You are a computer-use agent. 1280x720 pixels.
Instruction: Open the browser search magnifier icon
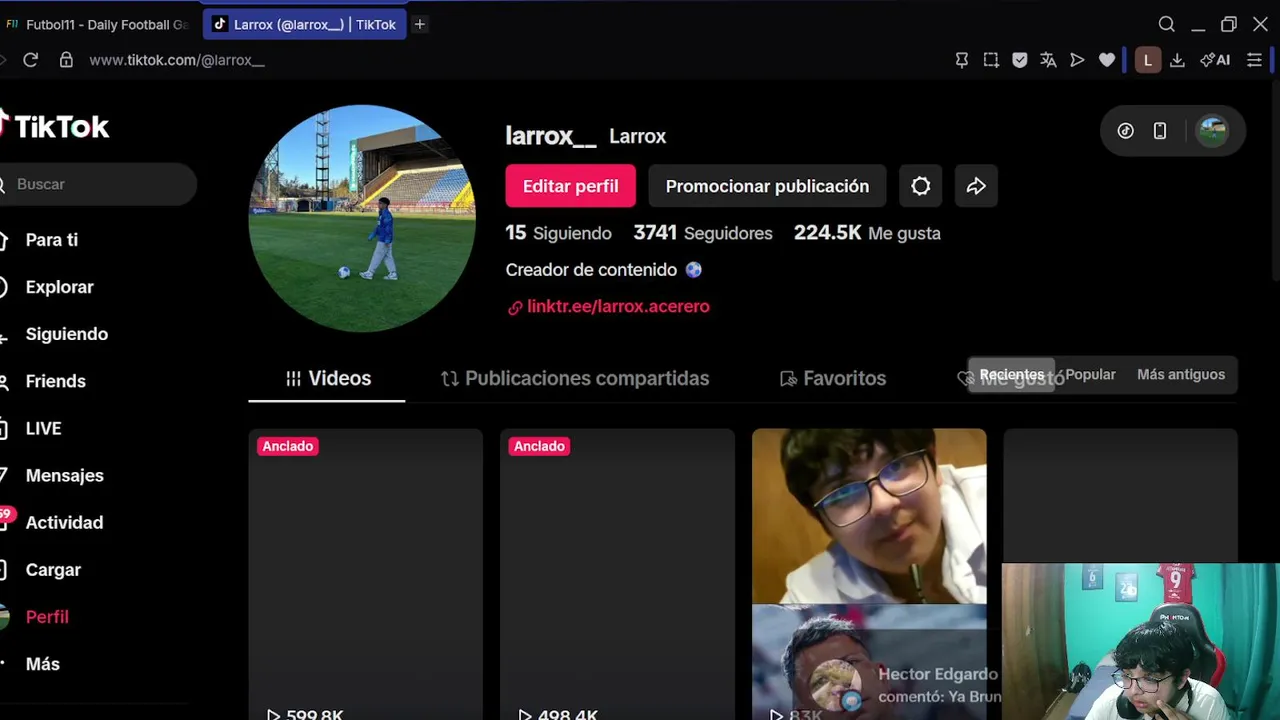[x=1167, y=24]
